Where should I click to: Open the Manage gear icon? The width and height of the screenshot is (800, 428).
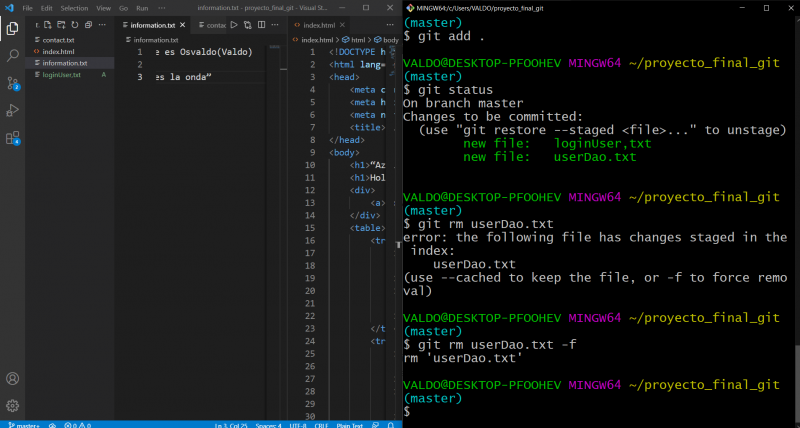click(12, 405)
